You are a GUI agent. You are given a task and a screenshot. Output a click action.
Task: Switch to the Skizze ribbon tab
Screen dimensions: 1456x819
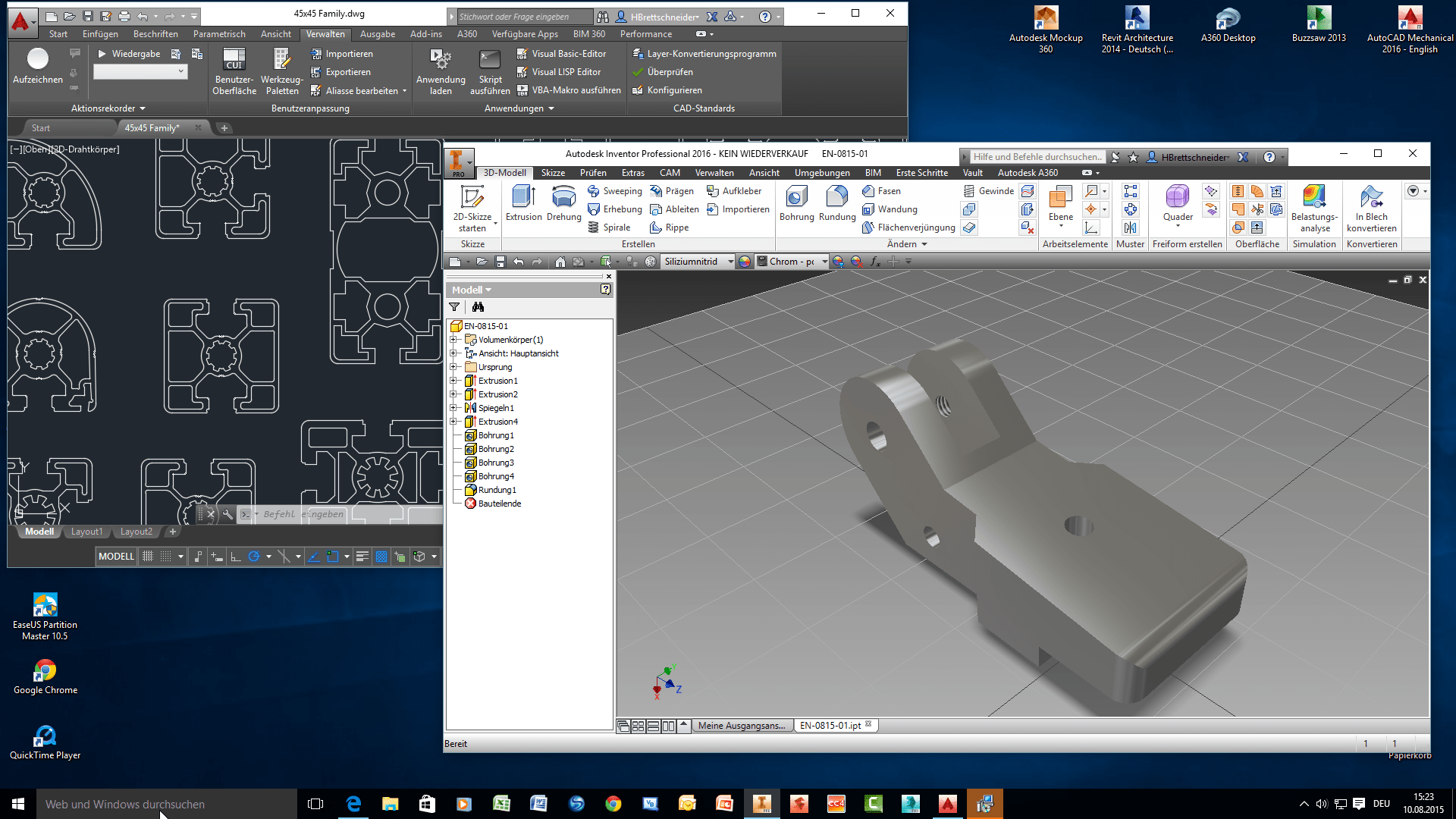click(553, 173)
